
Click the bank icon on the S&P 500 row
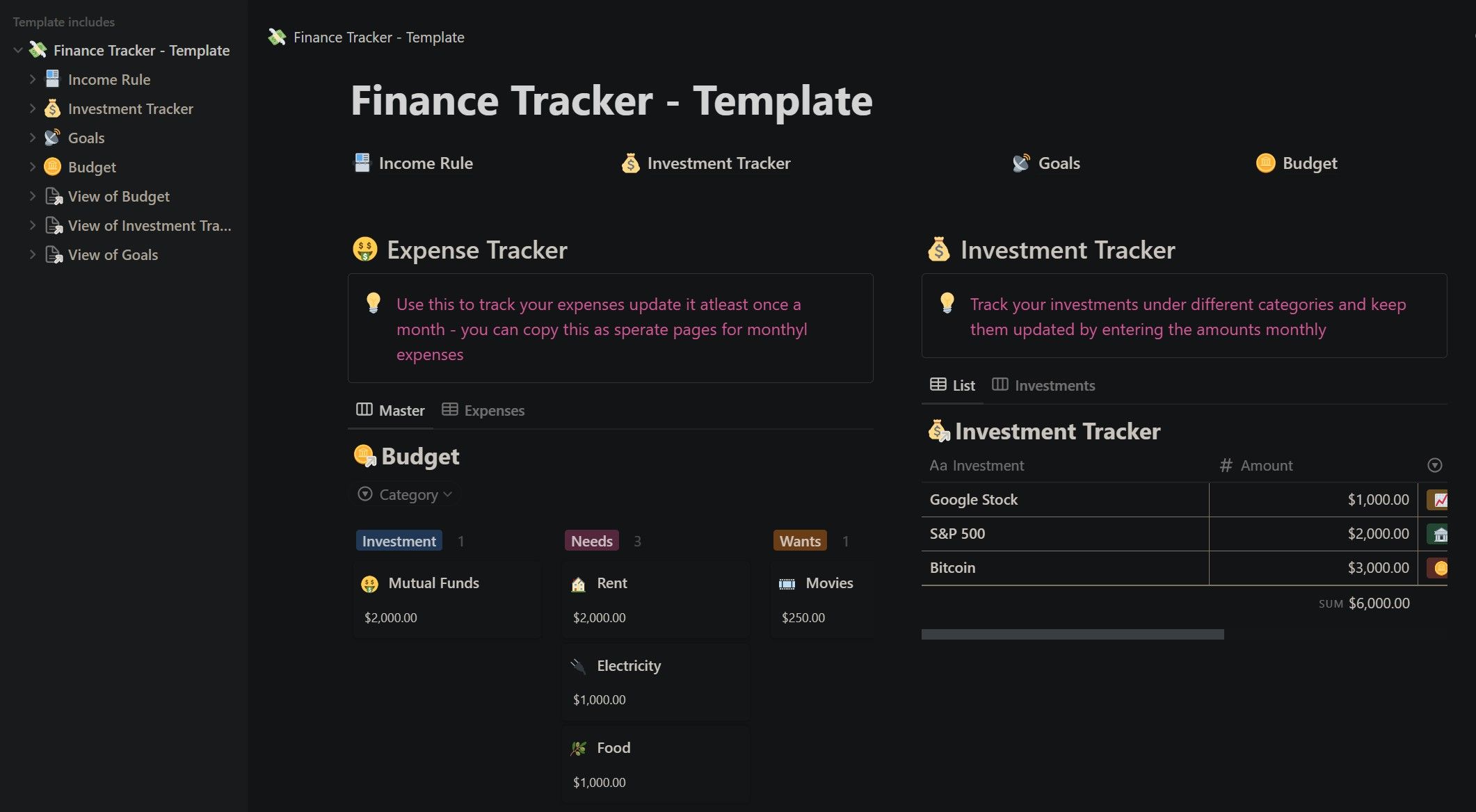[x=1440, y=533]
